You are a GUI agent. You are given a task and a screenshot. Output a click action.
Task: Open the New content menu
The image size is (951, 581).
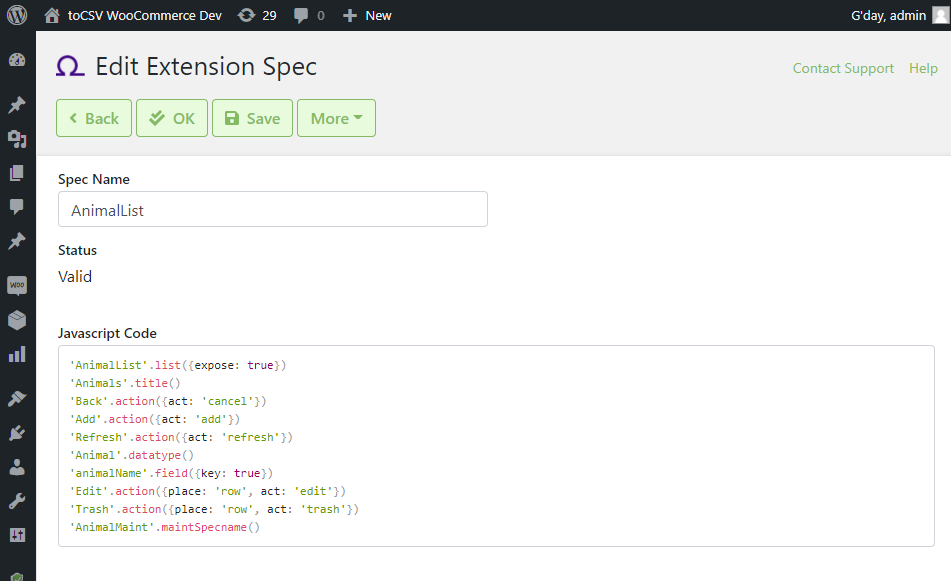pos(367,15)
